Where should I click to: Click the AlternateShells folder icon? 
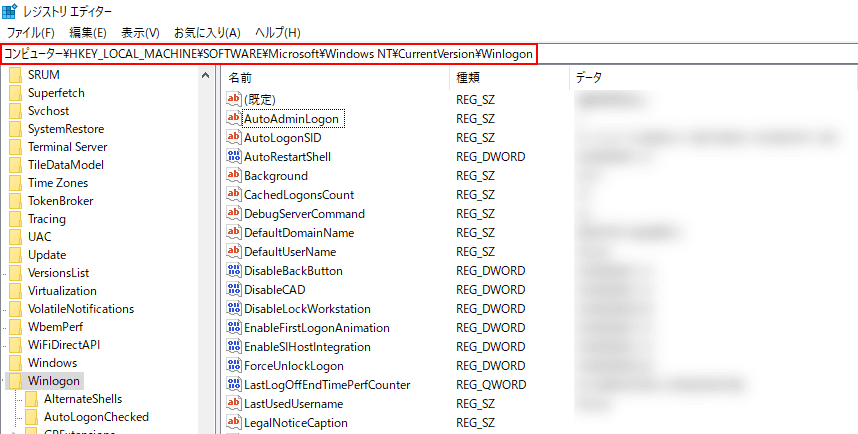coord(31,399)
